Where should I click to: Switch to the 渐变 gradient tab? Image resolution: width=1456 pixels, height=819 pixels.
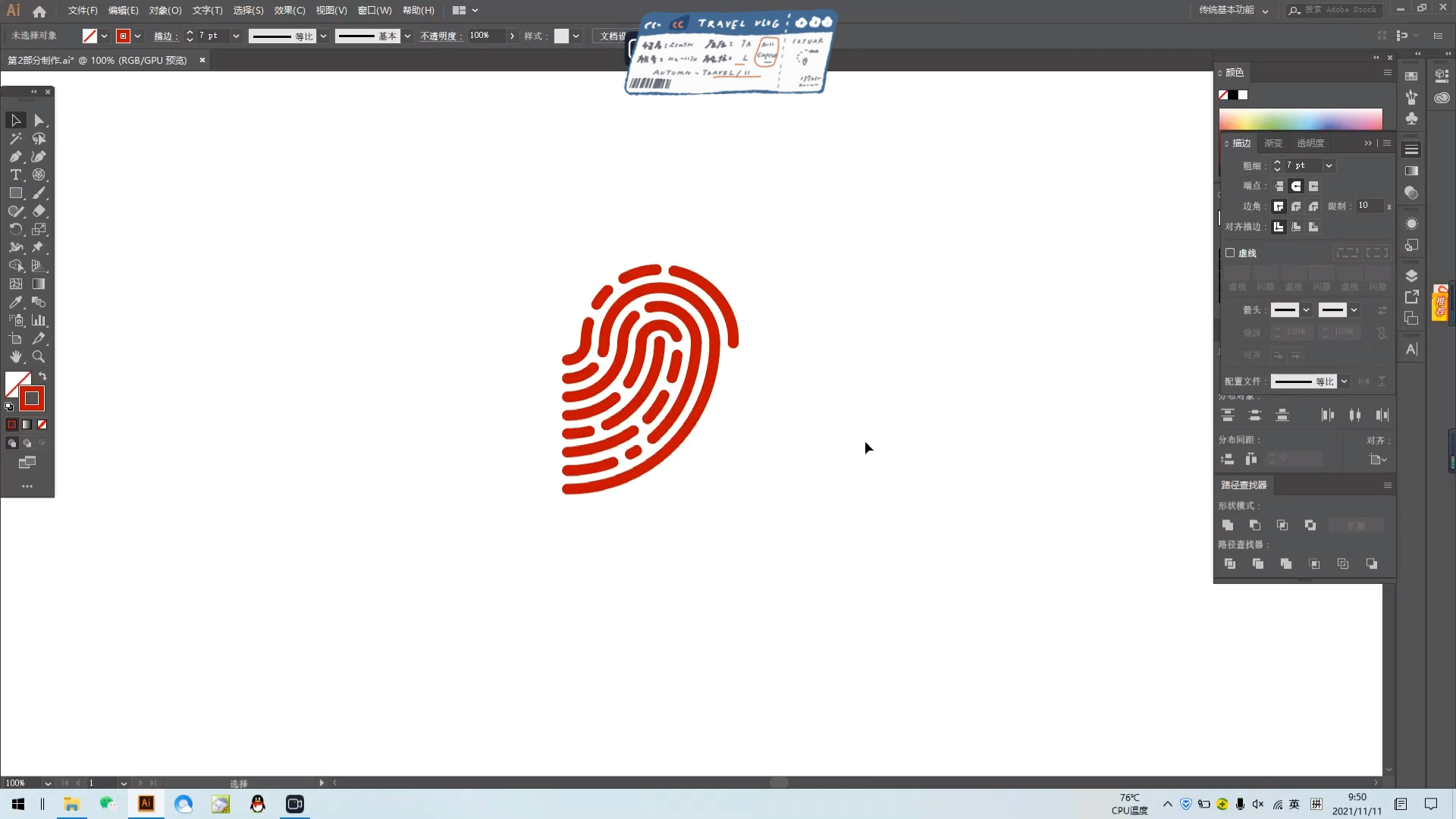point(1273,143)
